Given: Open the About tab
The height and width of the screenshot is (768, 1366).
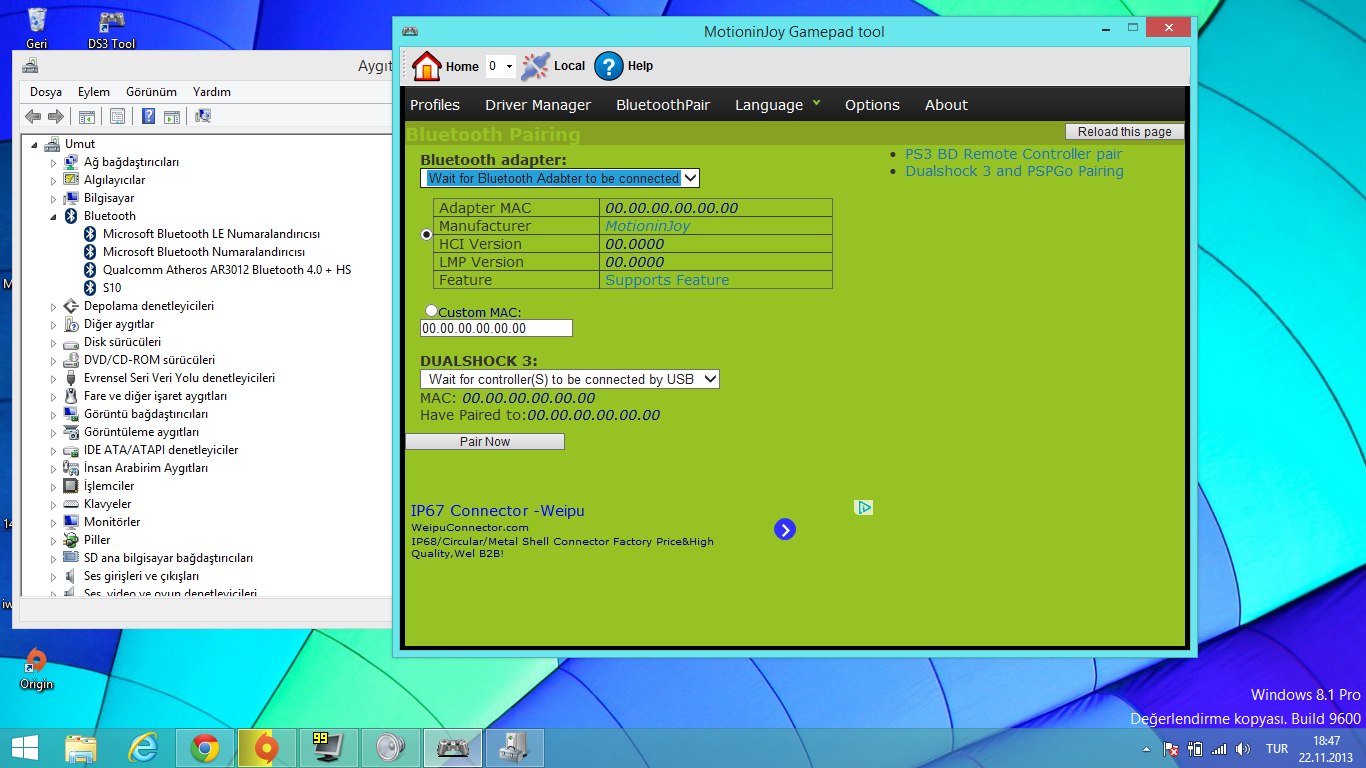Looking at the screenshot, I should click(x=946, y=105).
